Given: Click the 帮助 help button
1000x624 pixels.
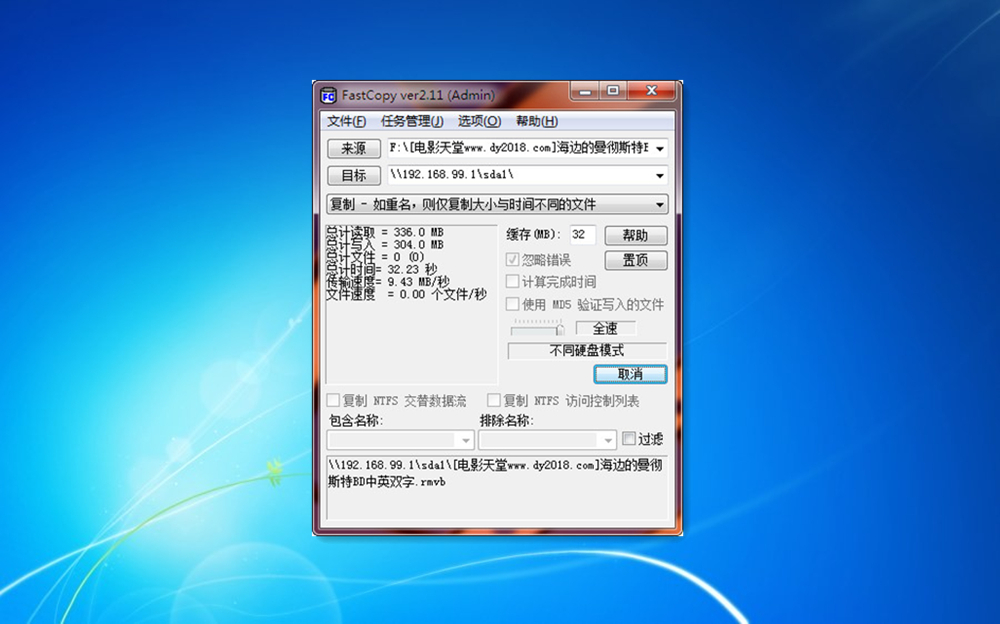Looking at the screenshot, I should click(636, 235).
